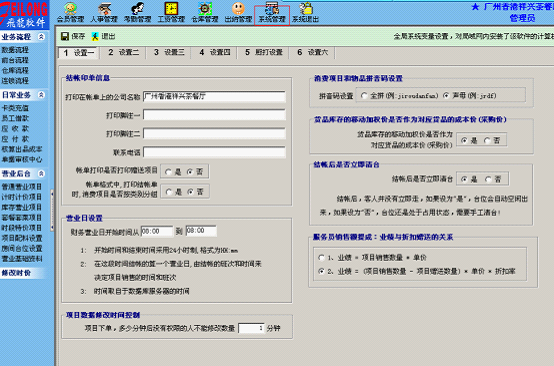Open 工资管理 salary management module
Image resolution: width=554 pixels, height=366 pixels.
tap(171, 13)
